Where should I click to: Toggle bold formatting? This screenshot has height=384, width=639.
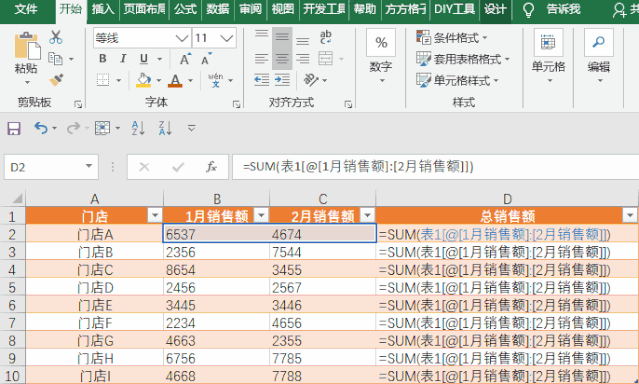(103, 59)
